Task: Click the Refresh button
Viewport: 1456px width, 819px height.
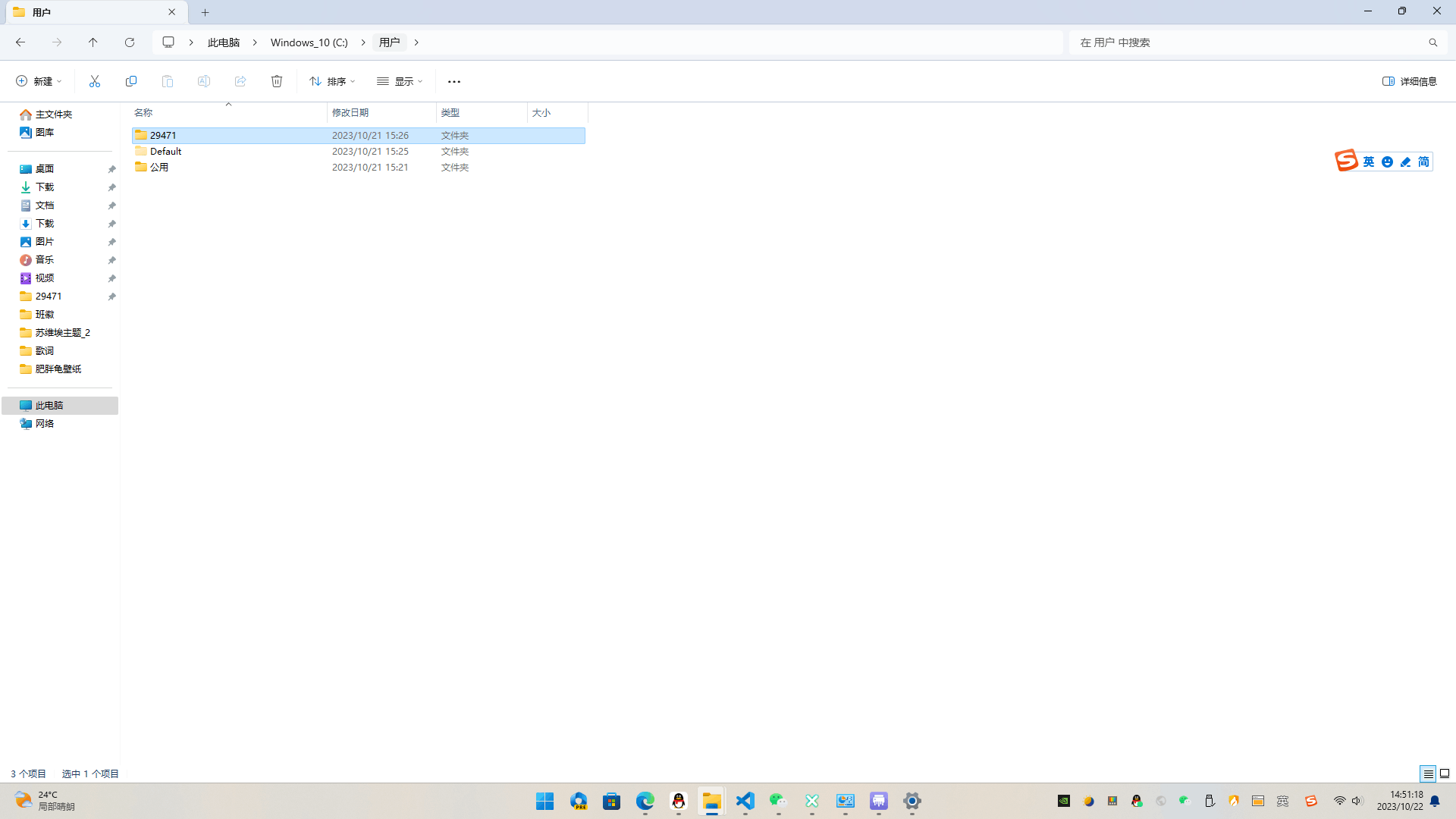Action: click(130, 42)
